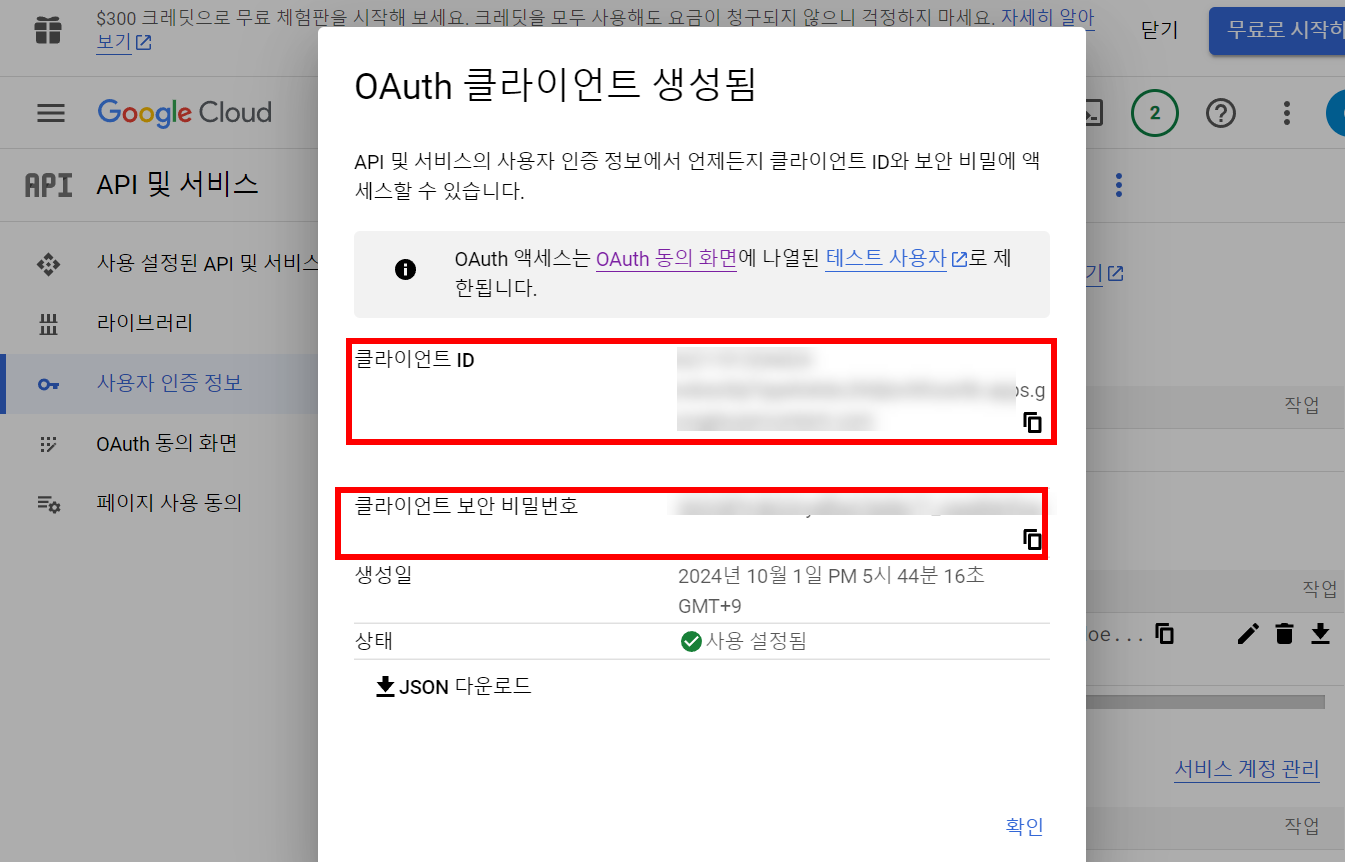Open the help question mark menu
This screenshot has height=862, width=1345.
[x=1220, y=113]
